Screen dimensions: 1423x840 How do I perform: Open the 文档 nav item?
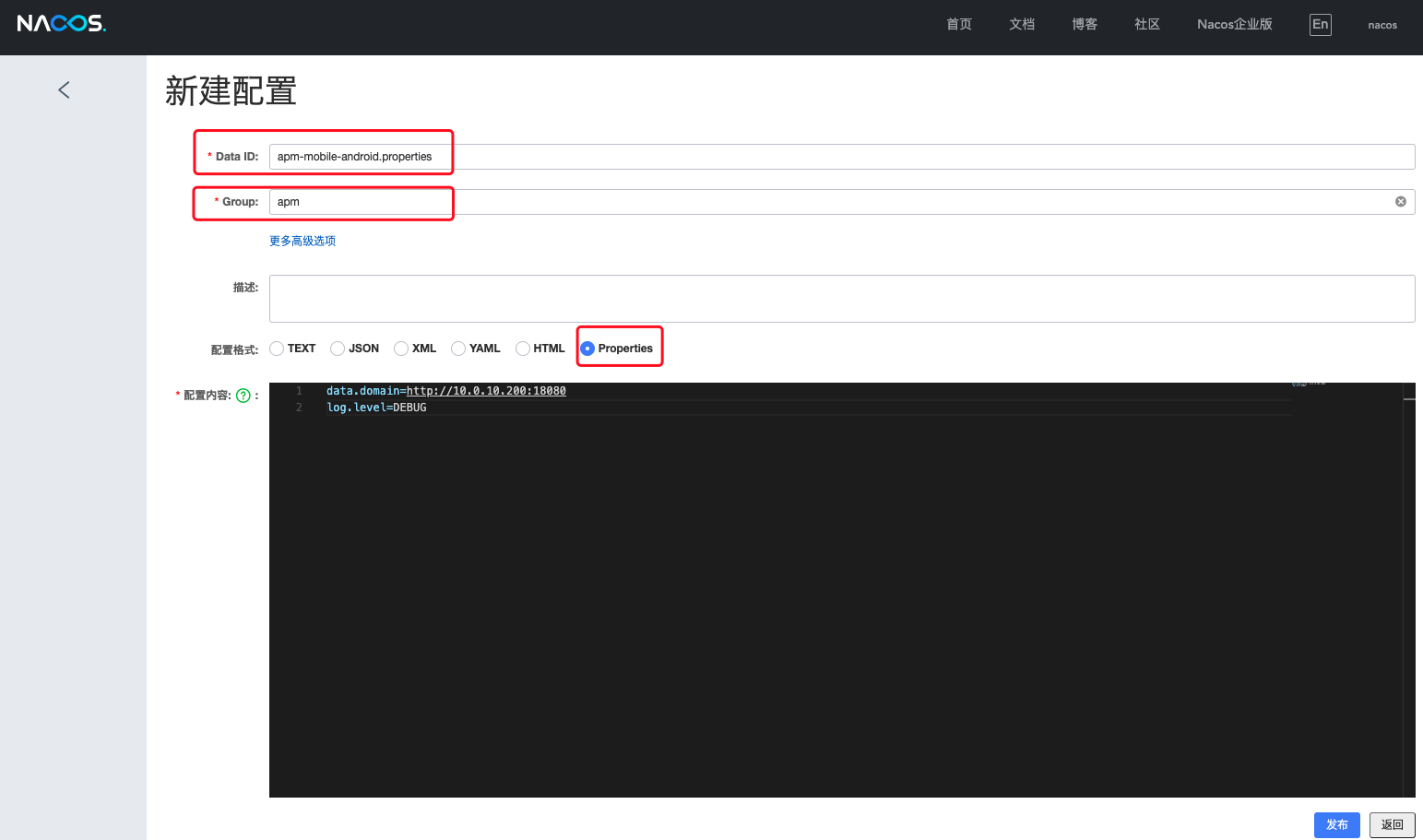[1022, 25]
